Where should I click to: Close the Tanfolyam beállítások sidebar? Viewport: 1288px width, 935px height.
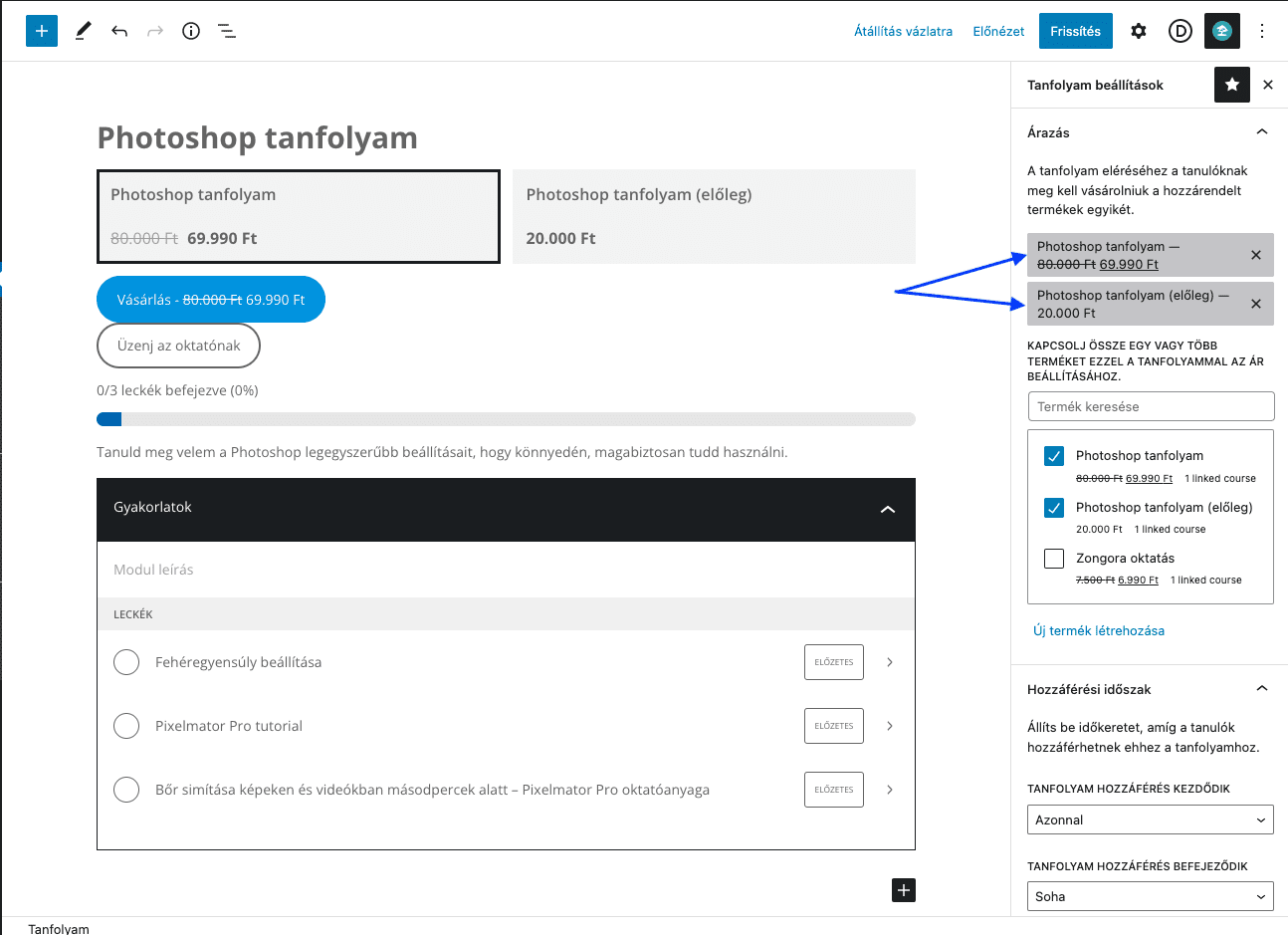(x=1268, y=85)
